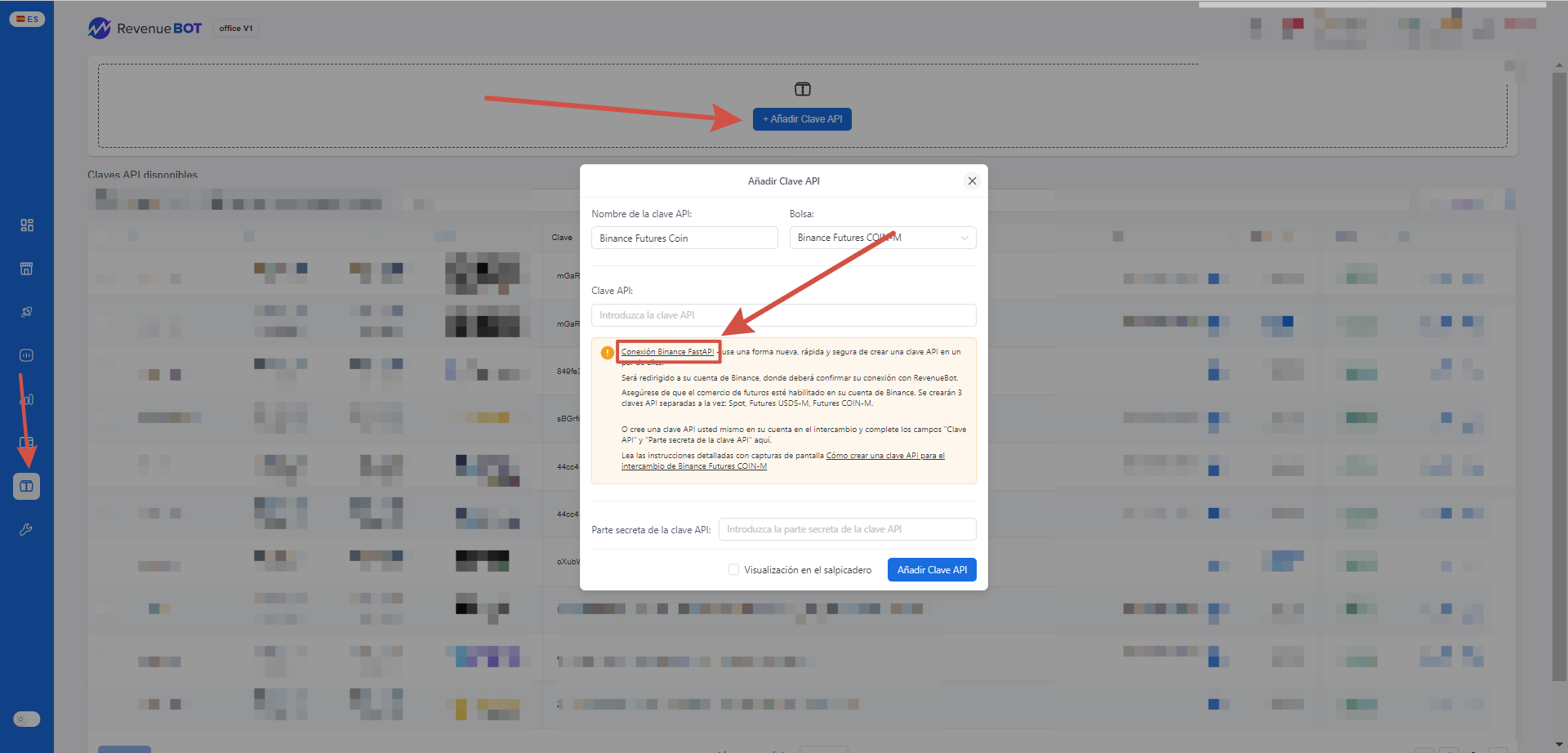Toggle the light/dark theme switch
Image resolution: width=1568 pixels, height=753 pixels.
[x=27, y=719]
